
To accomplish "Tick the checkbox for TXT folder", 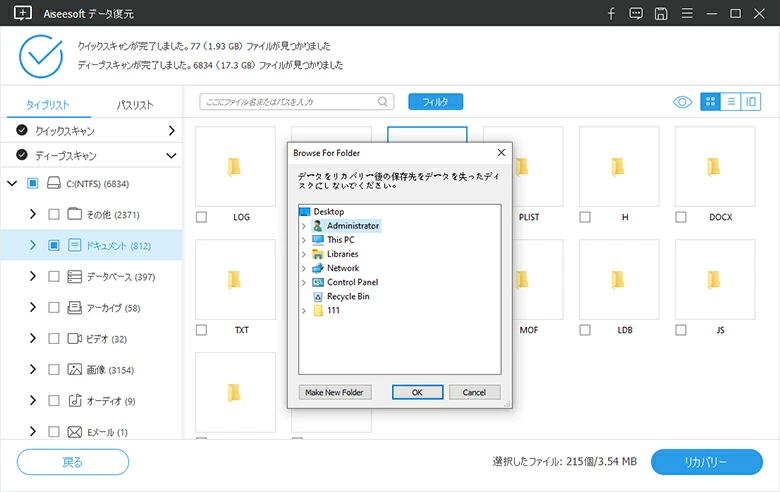I will point(201,330).
